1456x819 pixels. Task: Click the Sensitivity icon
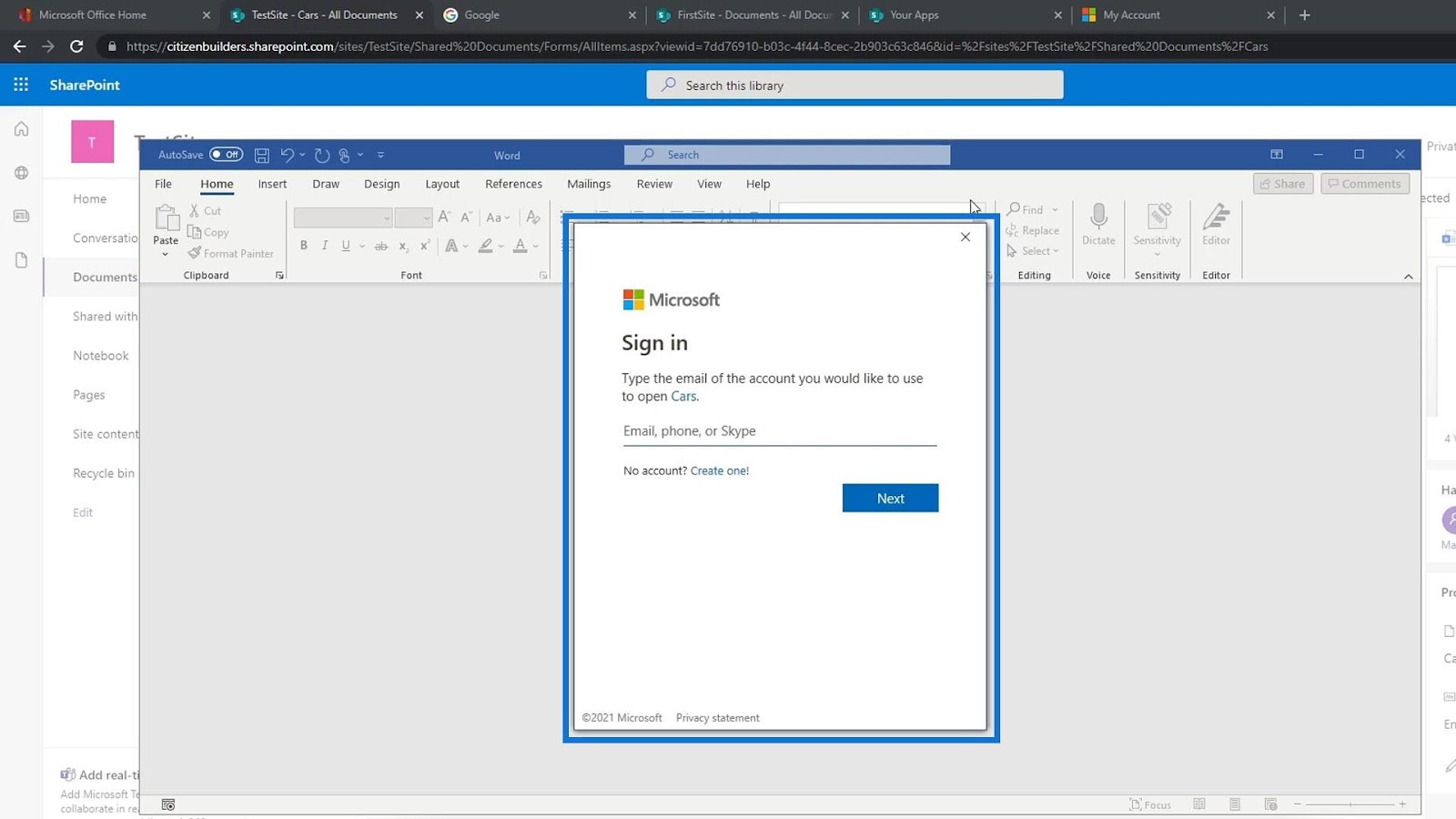(x=1158, y=217)
